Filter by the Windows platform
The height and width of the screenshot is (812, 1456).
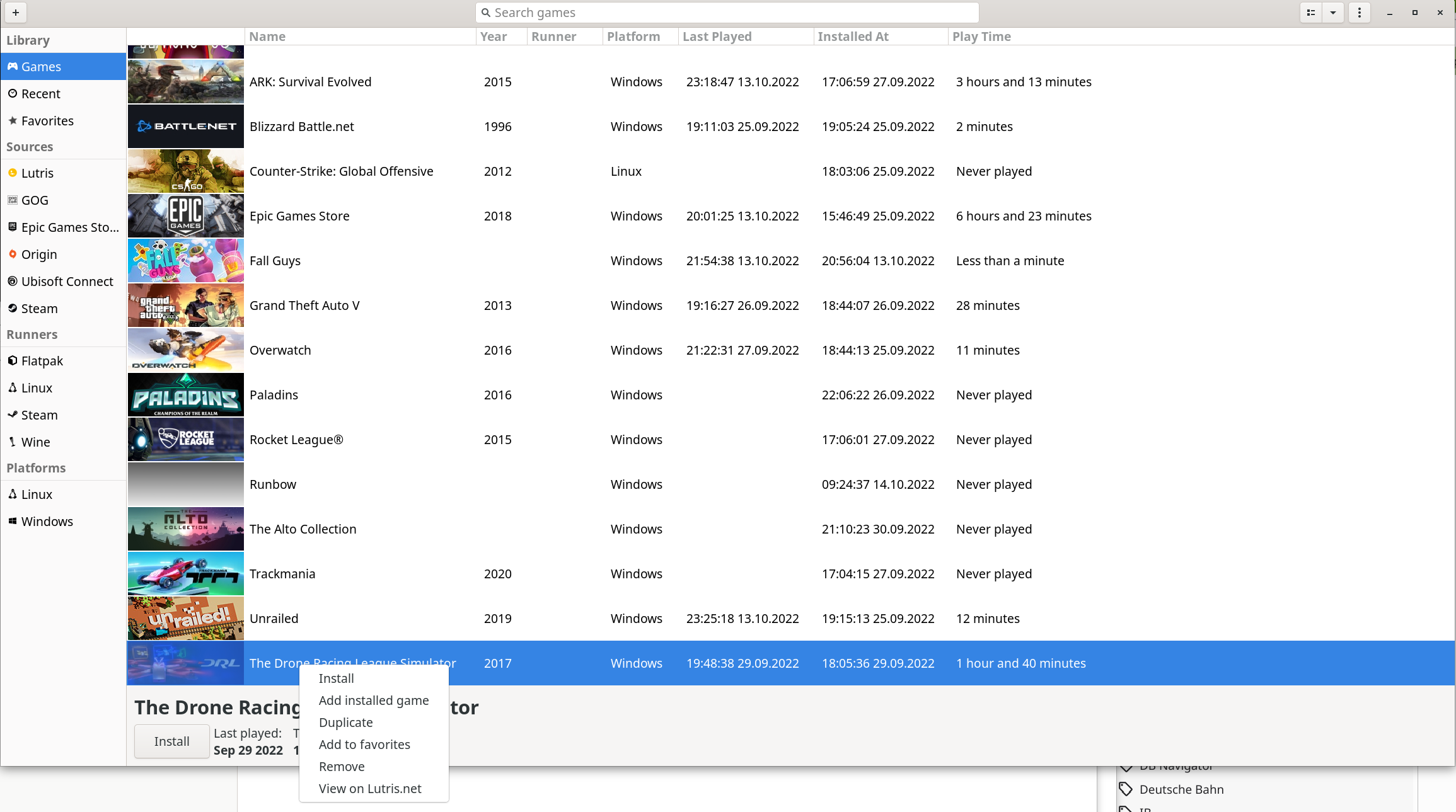(x=47, y=522)
